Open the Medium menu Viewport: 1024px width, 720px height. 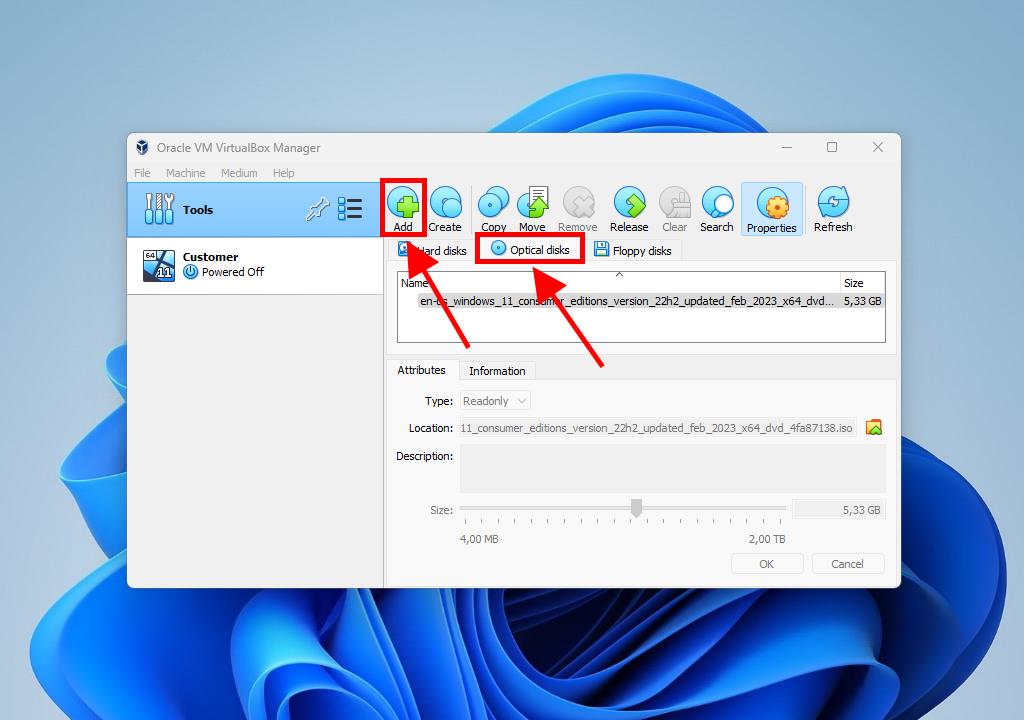coord(238,173)
